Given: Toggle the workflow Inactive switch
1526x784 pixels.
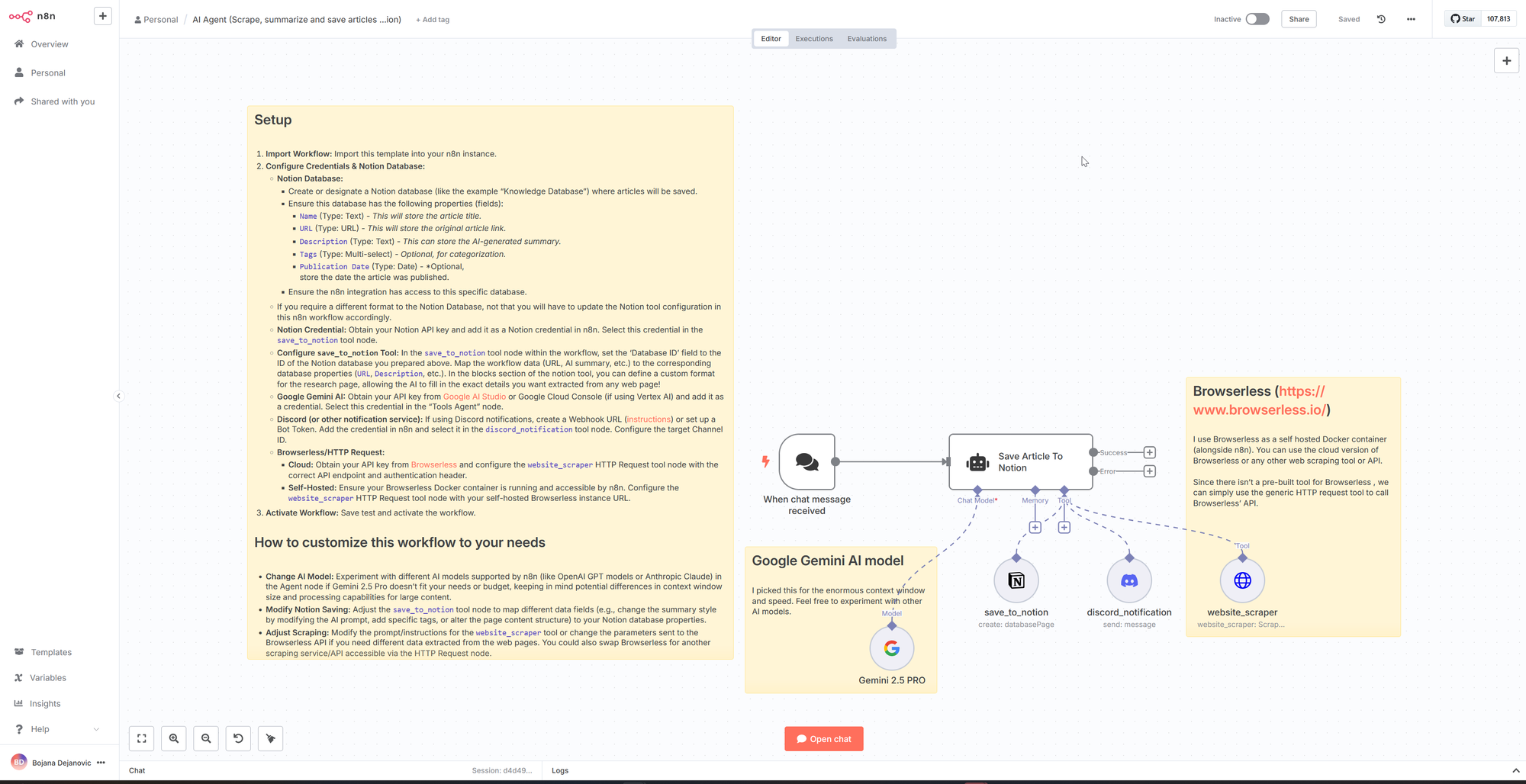Looking at the screenshot, I should (x=1257, y=19).
